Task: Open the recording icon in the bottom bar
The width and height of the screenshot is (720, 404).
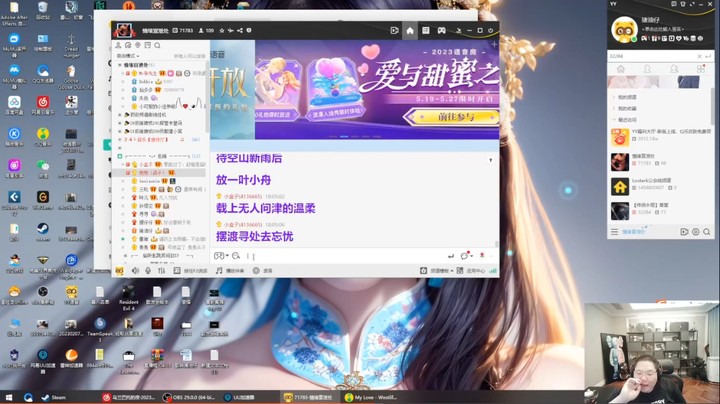Action: click(256, 270)
